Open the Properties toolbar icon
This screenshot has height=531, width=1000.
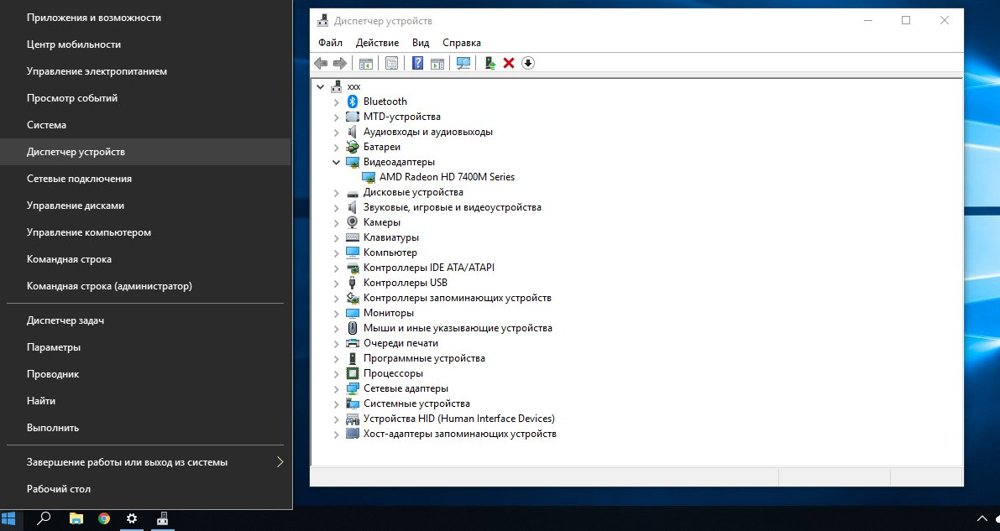pos(392,63)
